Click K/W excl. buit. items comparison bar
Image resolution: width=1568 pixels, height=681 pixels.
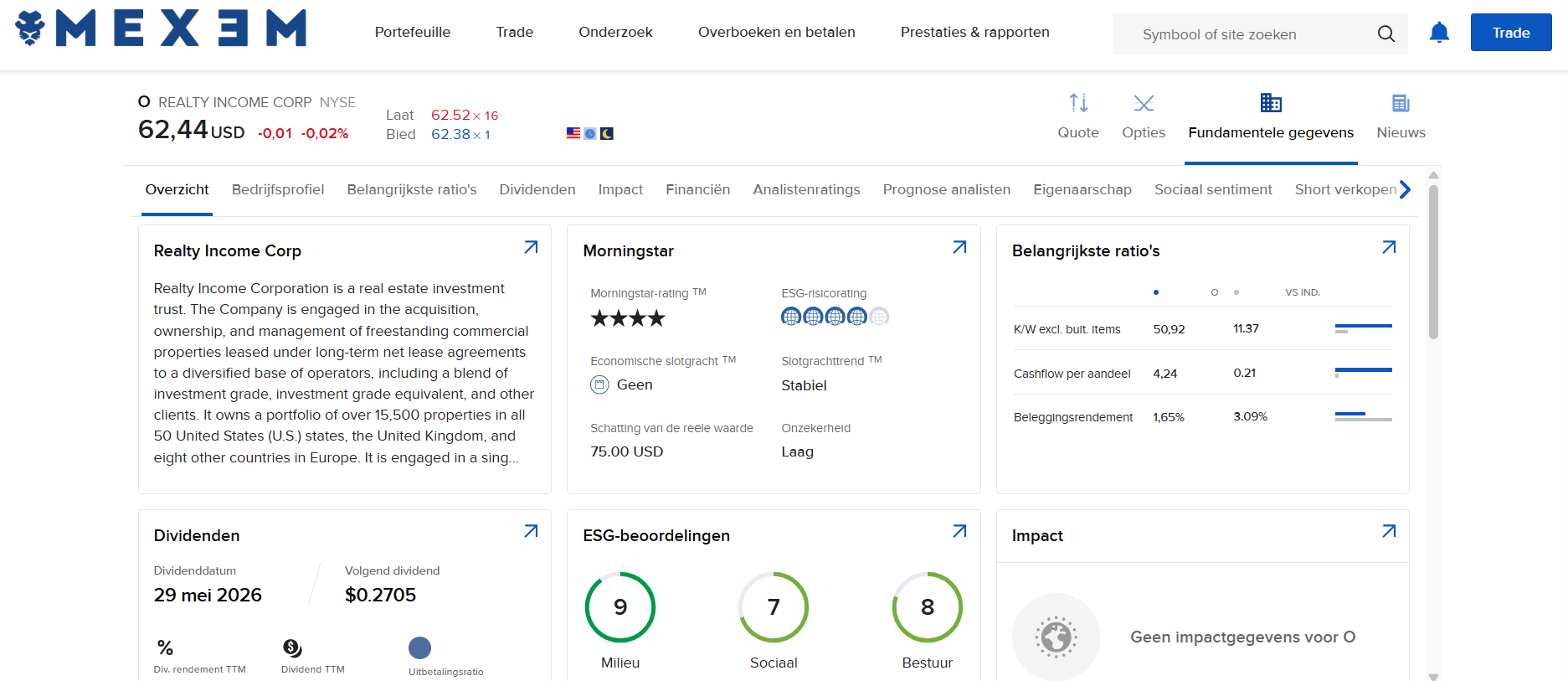(1363, 328)
